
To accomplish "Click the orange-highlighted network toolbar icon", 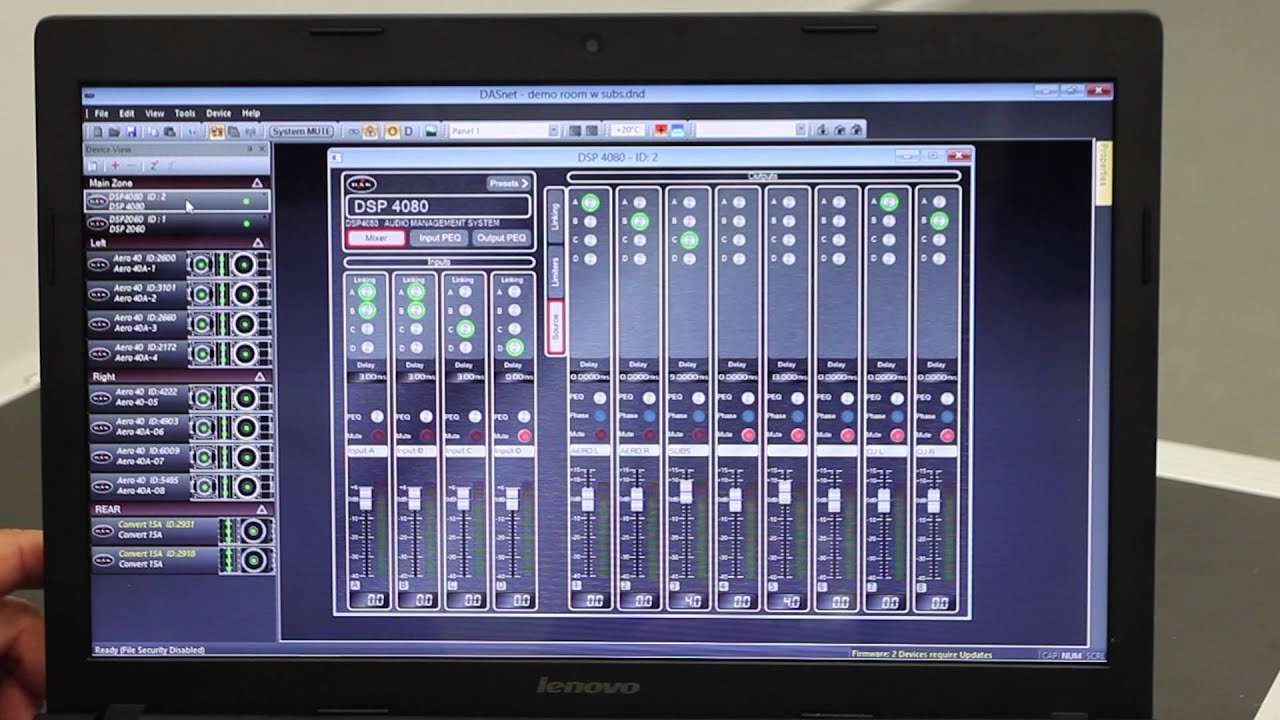I will pyautogui.click(x=370, y=131).
